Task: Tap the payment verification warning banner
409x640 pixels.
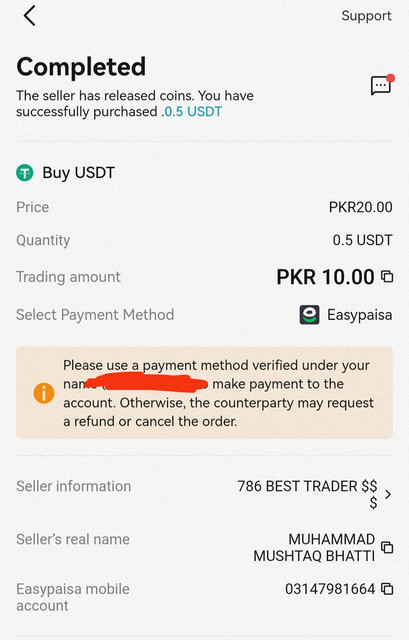Action: [x=204, y=393]
